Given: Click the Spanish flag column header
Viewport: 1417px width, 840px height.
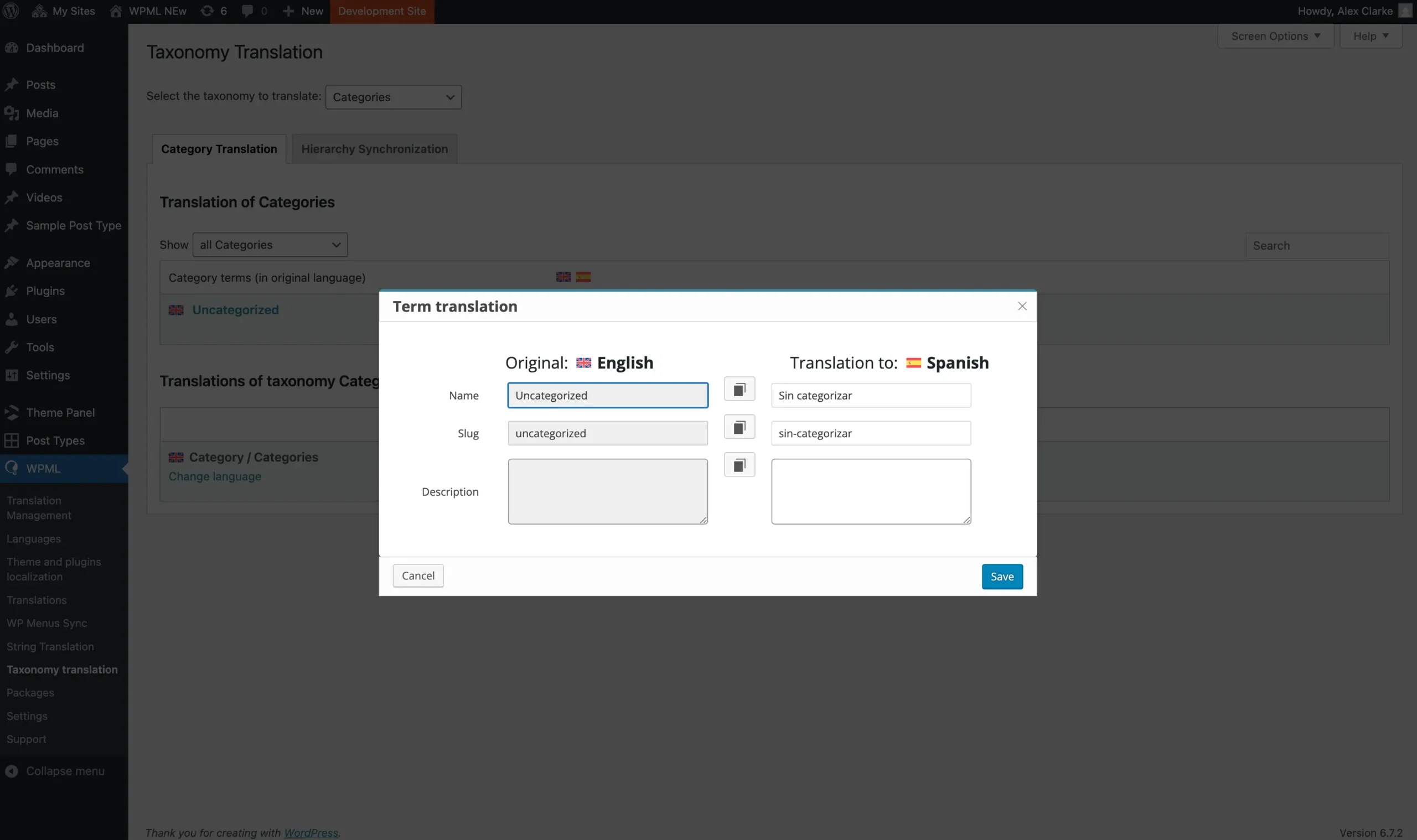Looking at the screenshot, I should coord(583,277).
